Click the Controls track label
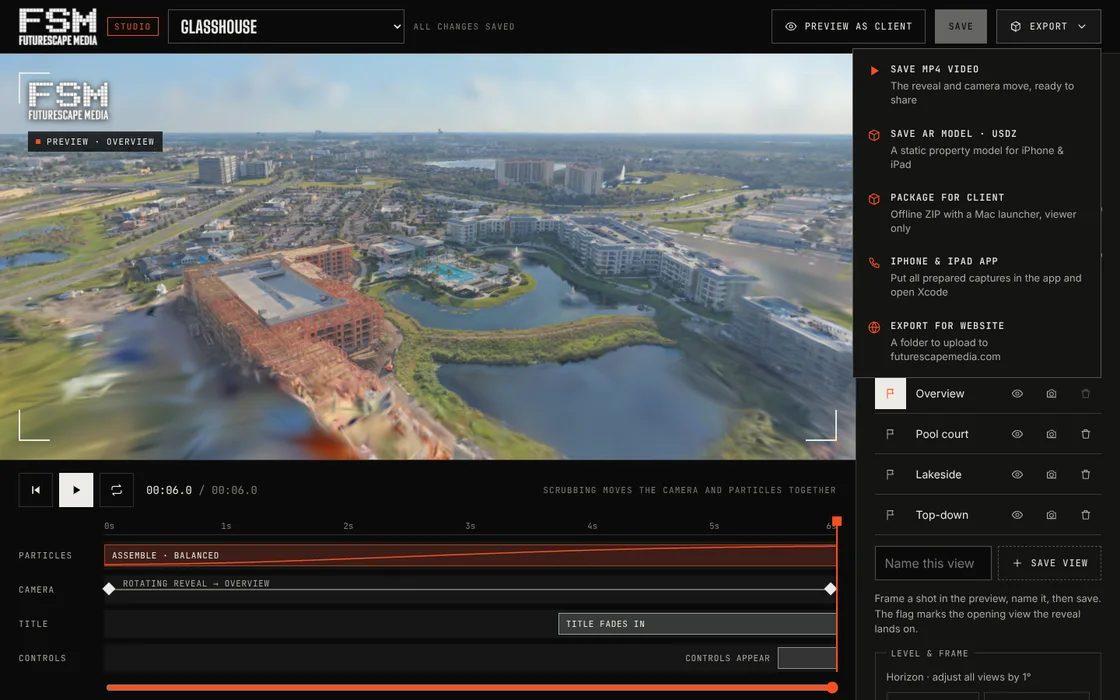The image size is (1120, 700). (42, 658)
